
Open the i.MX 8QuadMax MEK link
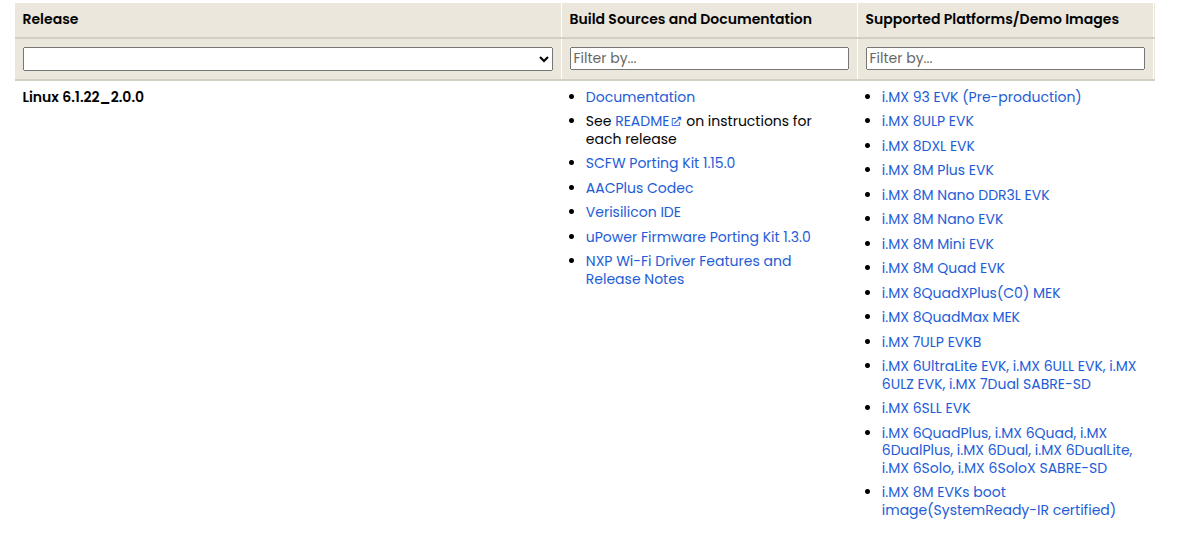951,317
